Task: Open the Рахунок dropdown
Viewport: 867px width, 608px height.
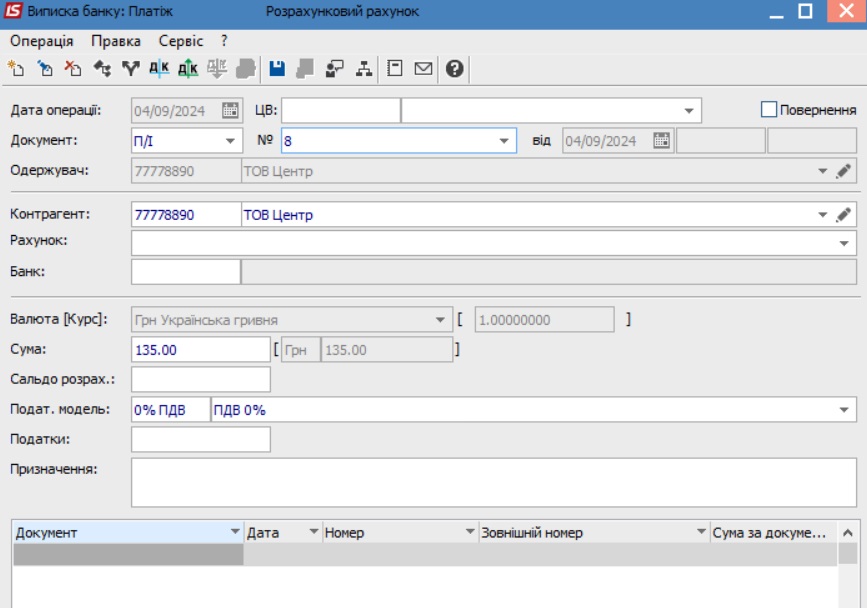Action: click(x=844, y=243)
